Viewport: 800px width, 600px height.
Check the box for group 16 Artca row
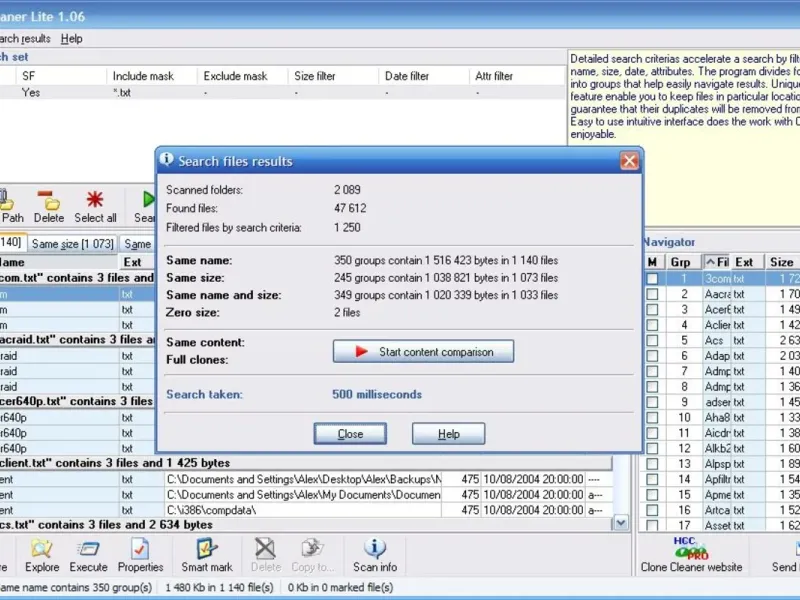[652, 510]
